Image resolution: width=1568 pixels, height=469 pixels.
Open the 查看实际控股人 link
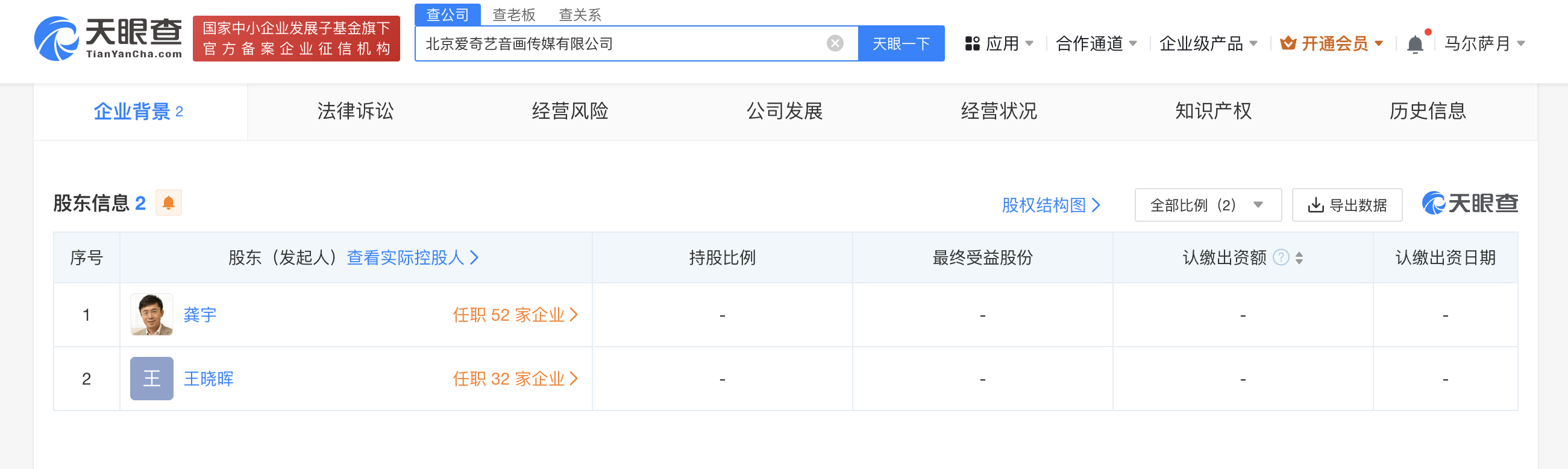tap(413, 257)
